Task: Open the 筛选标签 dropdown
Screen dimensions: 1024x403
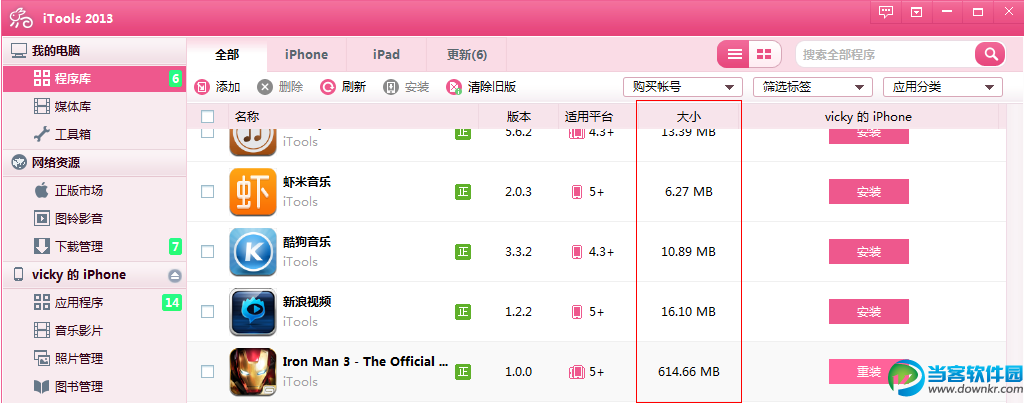Action: [x=813, y=87]
